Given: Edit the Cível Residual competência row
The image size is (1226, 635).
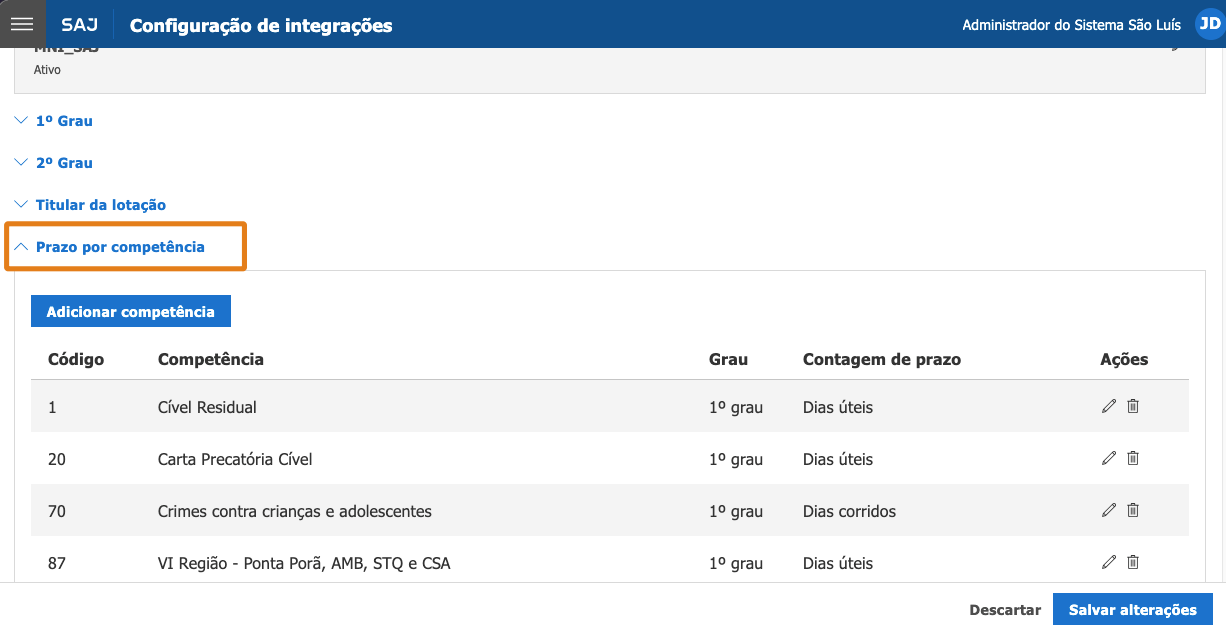Looking at the screenshot, I should click(x=1108, y=406).
